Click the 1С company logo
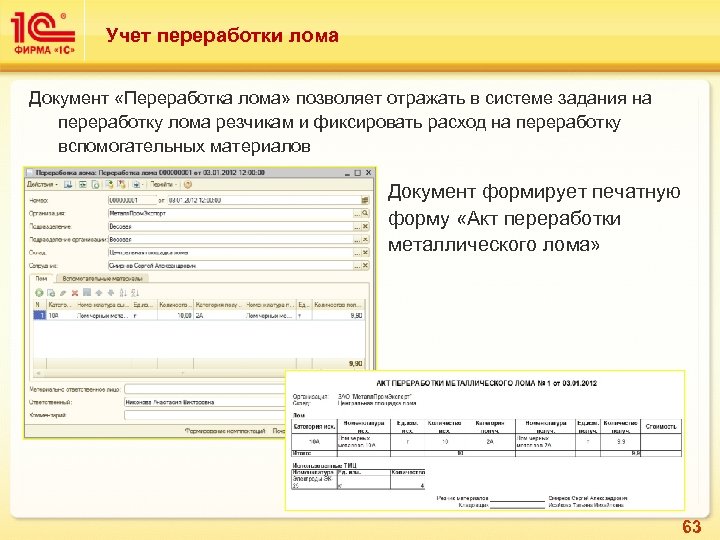Viewport: 720px width, 540px height. pos(44,33)
